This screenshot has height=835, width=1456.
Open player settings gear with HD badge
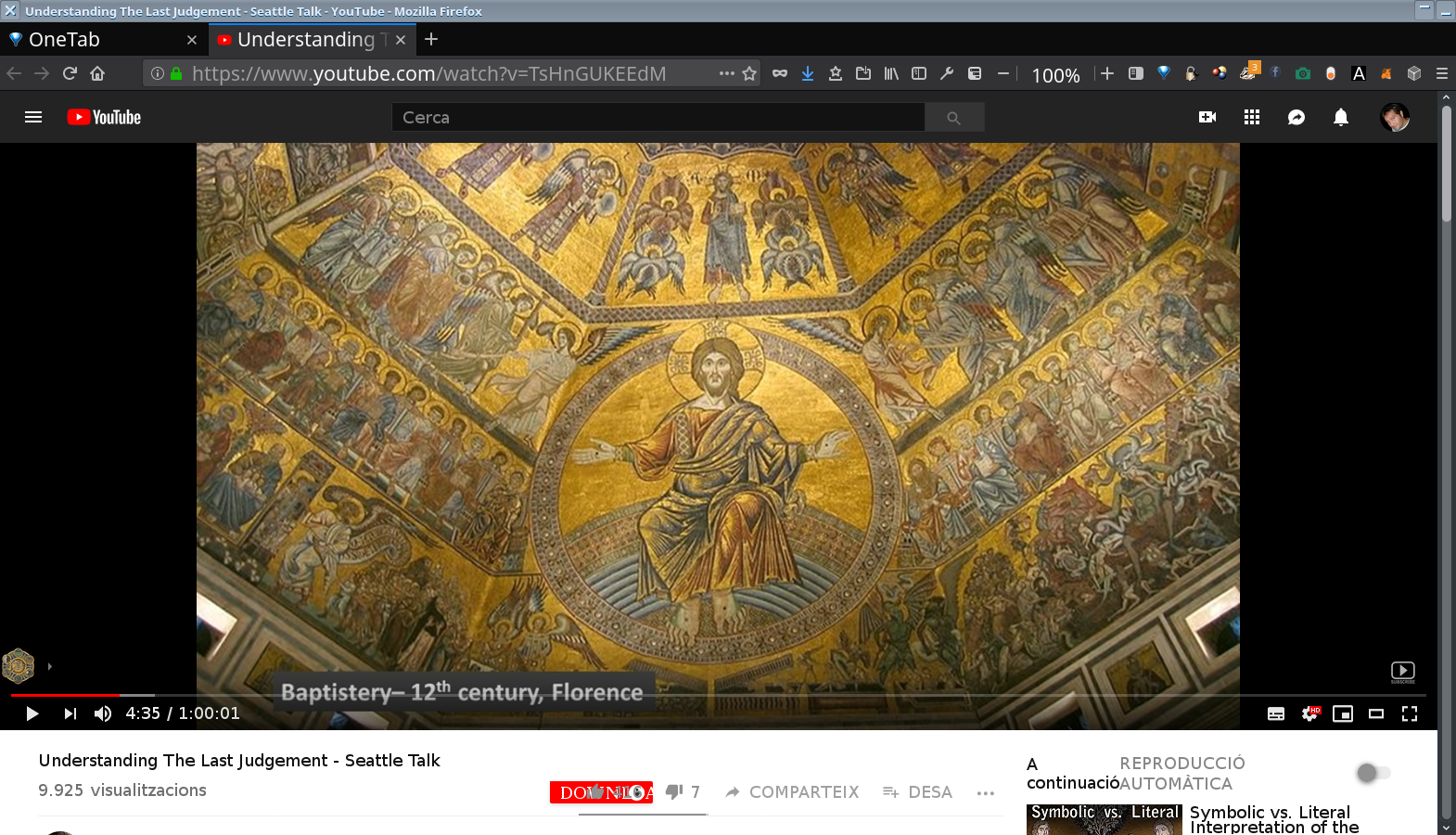[x=1310, y=713]
